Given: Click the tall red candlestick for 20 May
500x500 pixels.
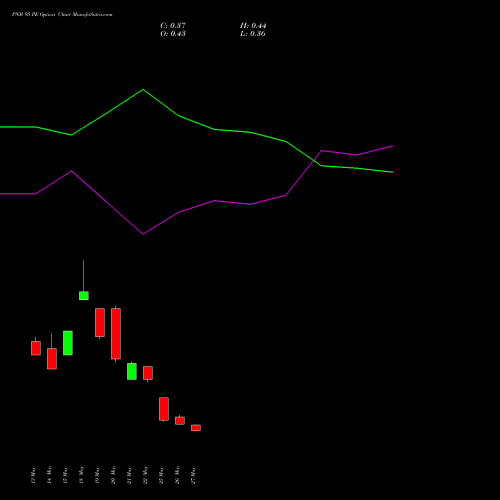Looking at the screenshot, I should click(116, 334).
